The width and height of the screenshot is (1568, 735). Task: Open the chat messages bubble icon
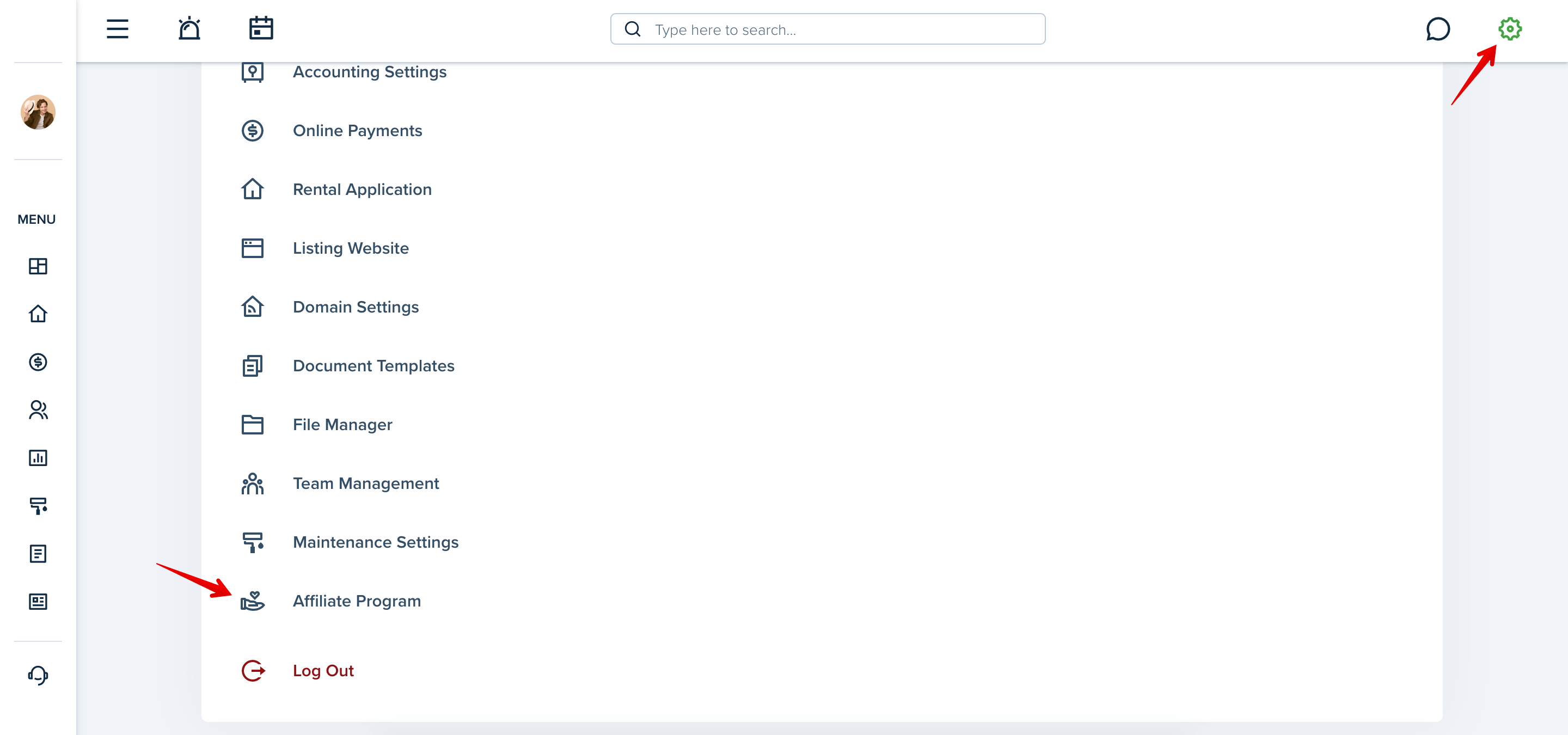1438,29
